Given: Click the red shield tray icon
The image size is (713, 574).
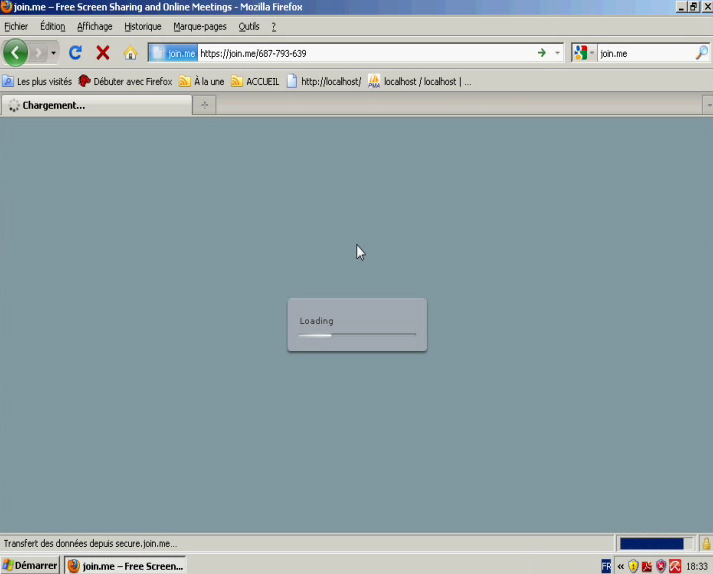Looking at the screenshot, I should coord(661,566).
